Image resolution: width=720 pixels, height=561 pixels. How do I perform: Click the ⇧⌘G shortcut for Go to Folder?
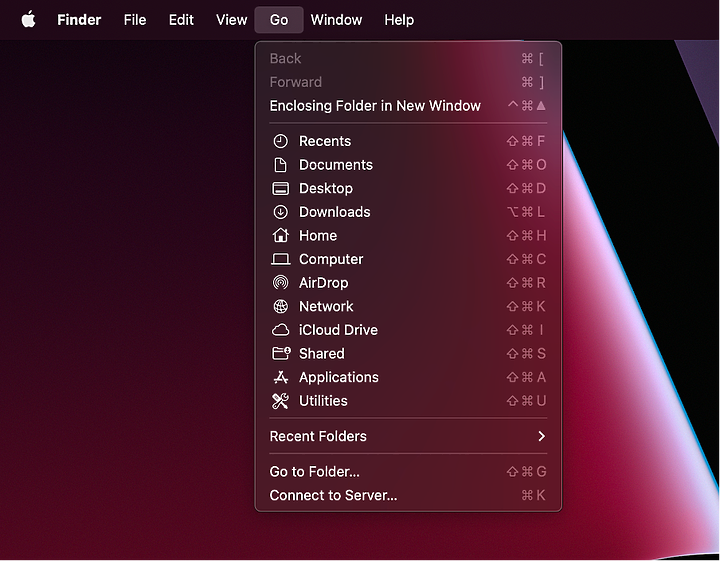(x=526, y=471)
